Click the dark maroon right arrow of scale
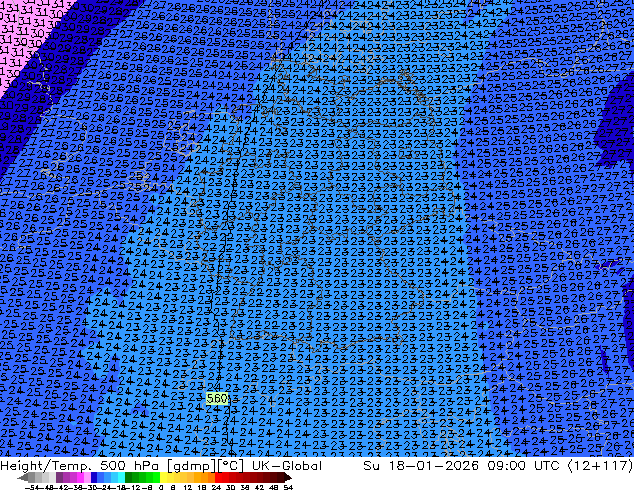 [288, 478]
